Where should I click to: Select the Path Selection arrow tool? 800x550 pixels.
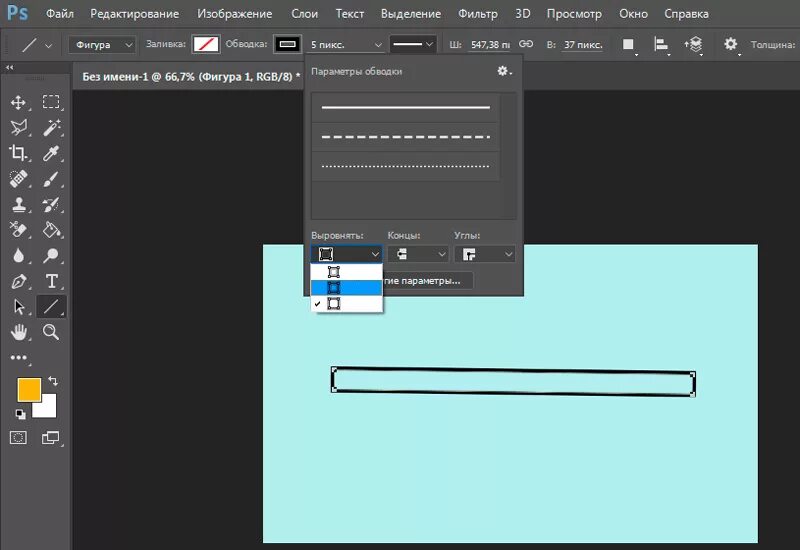[18, 307]
